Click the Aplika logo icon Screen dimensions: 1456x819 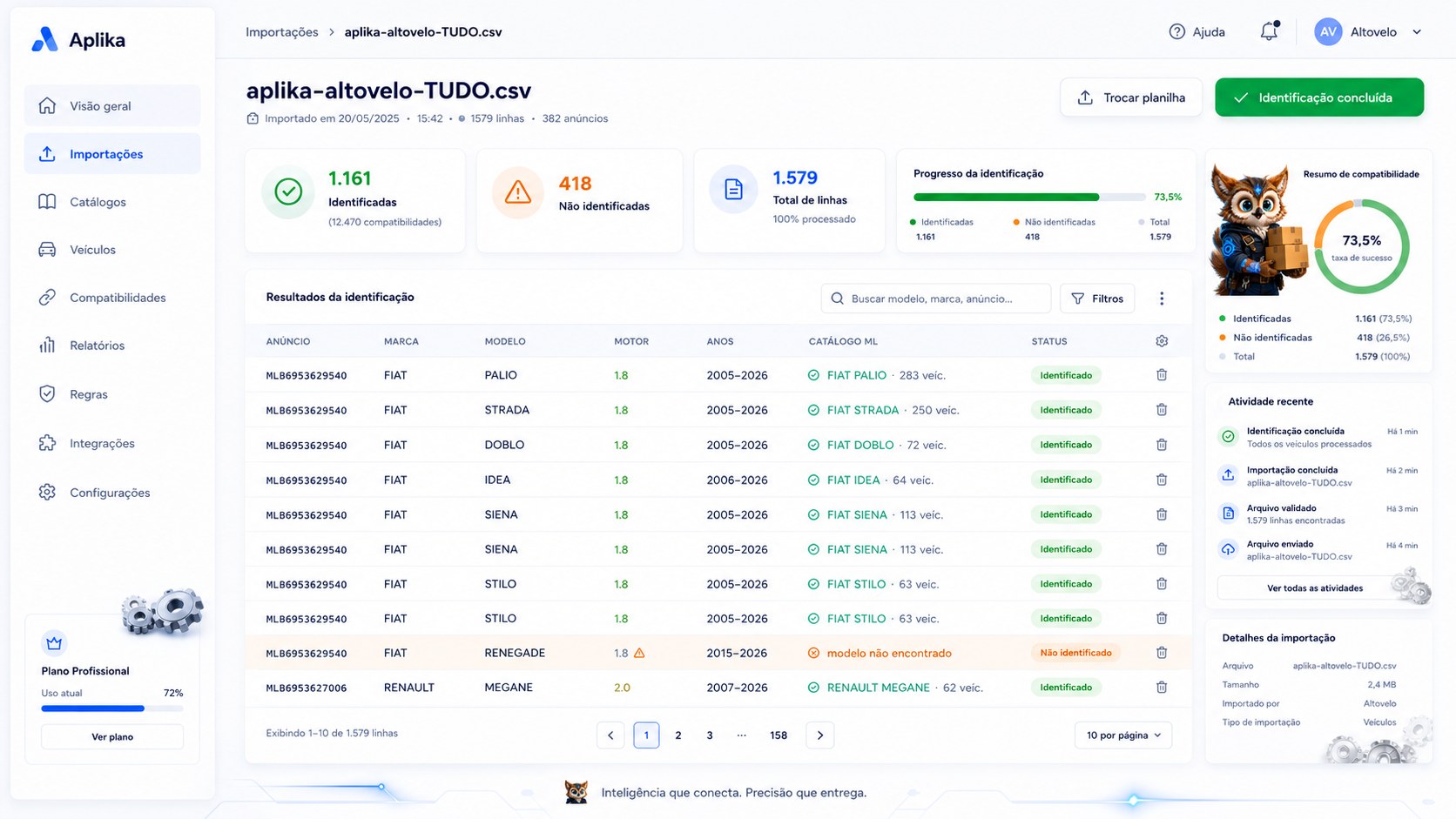pos(44,39)
